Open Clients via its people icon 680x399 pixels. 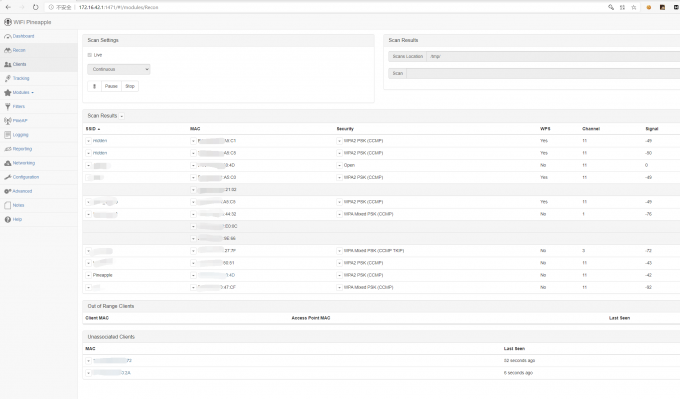pos(7,64)
